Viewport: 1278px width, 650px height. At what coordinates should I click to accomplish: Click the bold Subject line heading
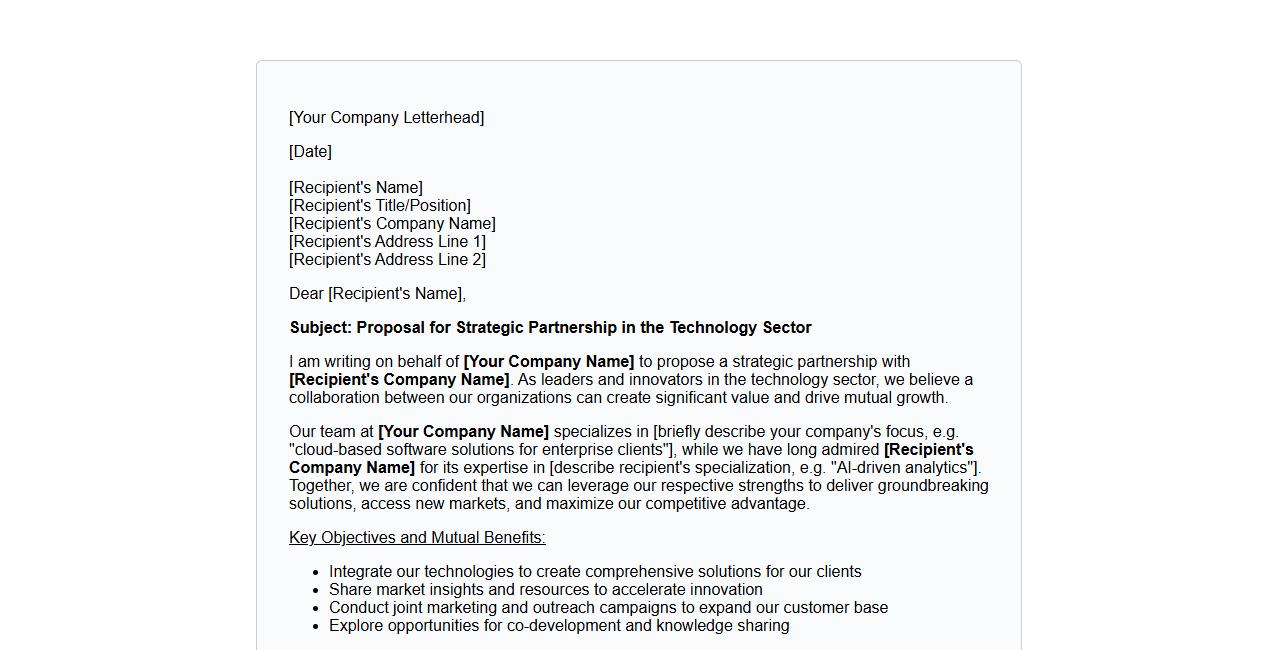pos(550,328)
